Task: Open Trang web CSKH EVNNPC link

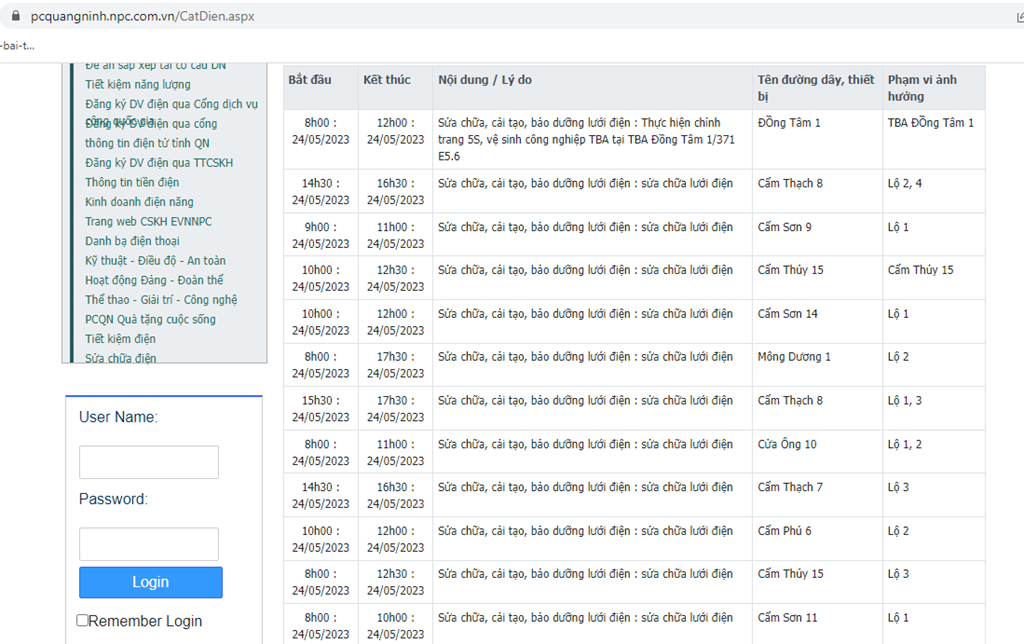Action: click(148, 221)
